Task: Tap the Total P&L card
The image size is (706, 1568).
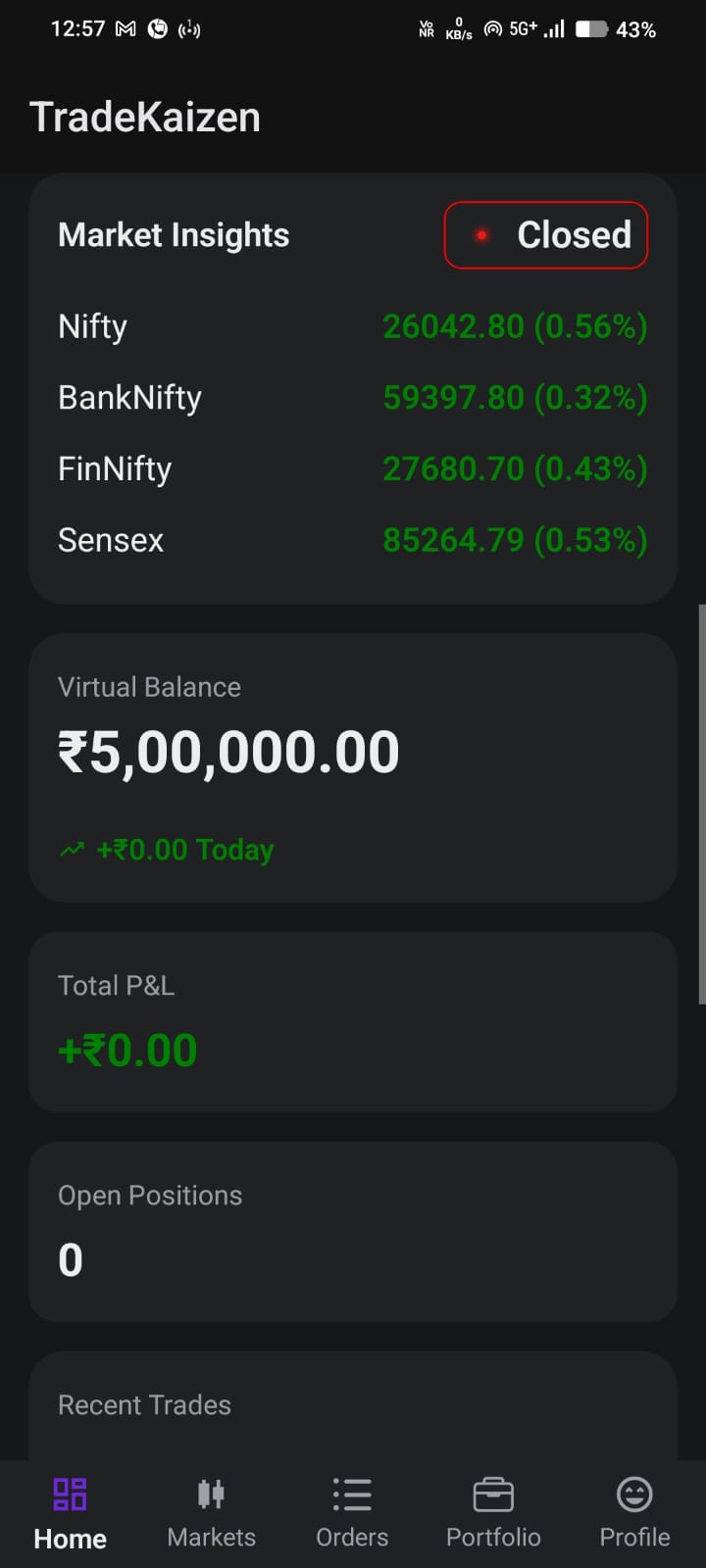Action: [x=353, y=1022]
